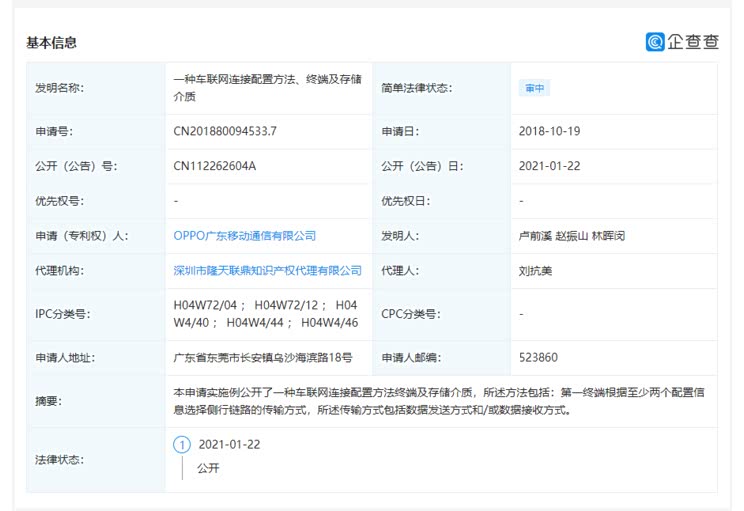Screen dimensions: 744x511
Task: Click the 企查查 logo icon
Action: click(656, 42)
